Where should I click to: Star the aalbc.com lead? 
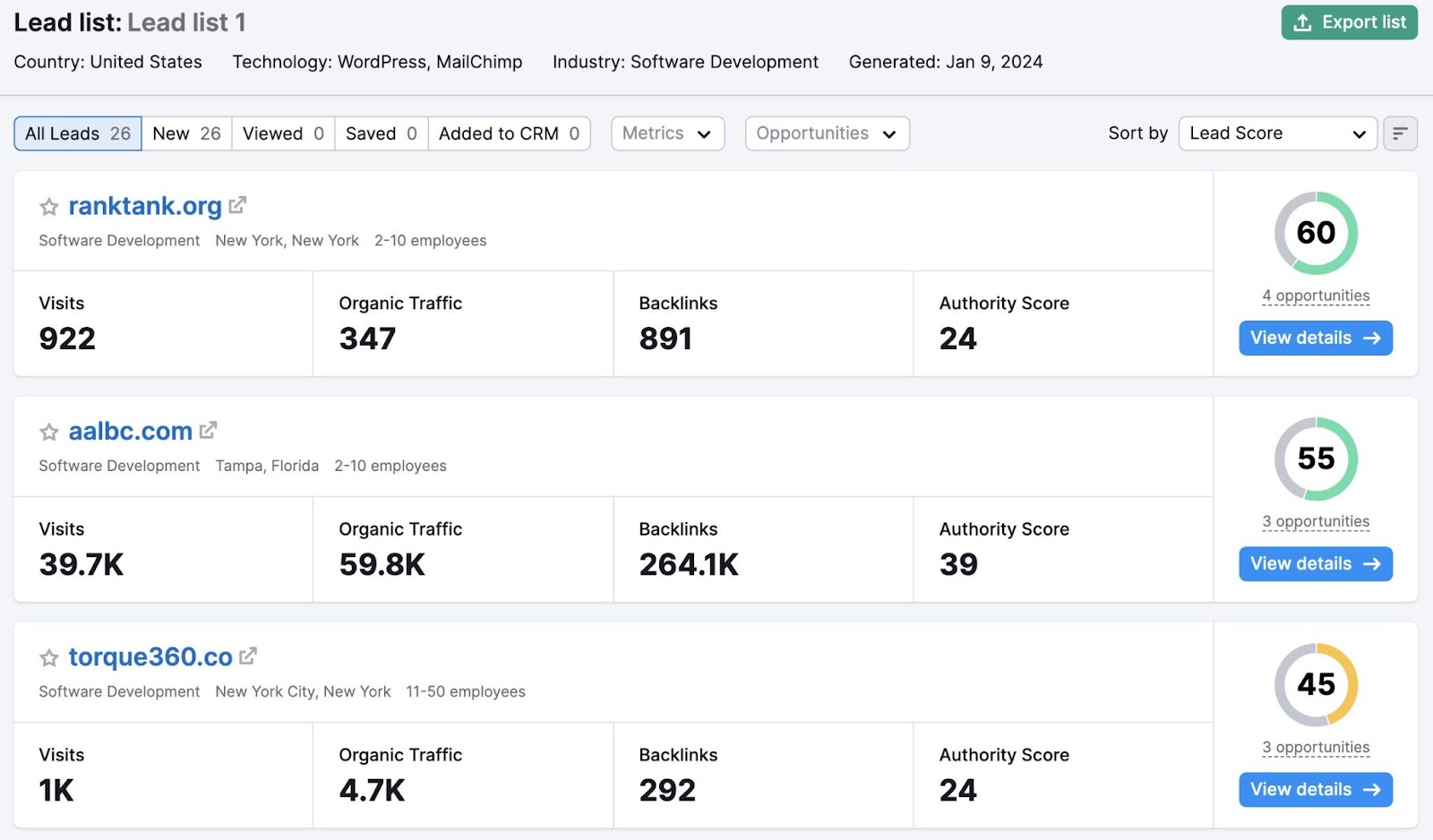pos(48,433)
